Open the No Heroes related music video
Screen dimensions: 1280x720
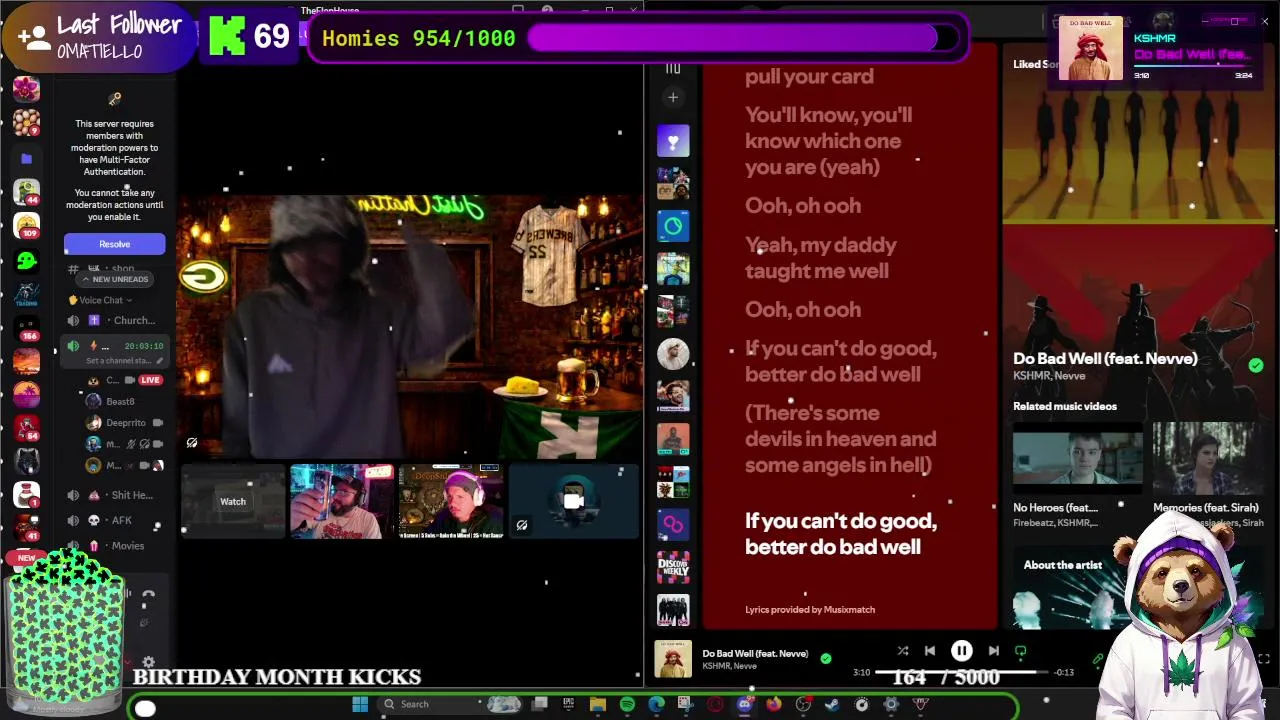(1077, 473)
